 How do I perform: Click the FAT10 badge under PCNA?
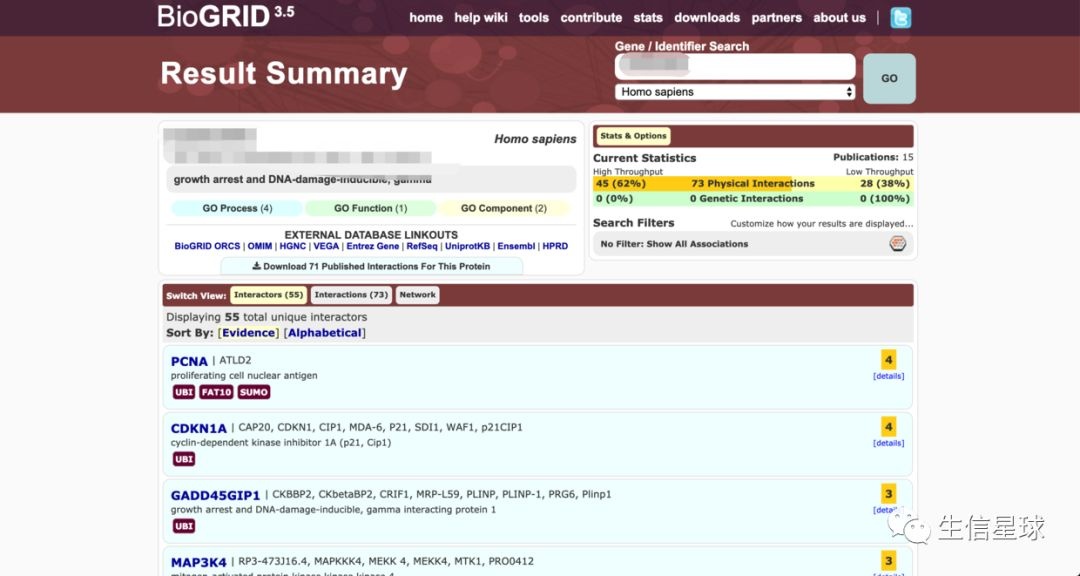tap(216, 392)
